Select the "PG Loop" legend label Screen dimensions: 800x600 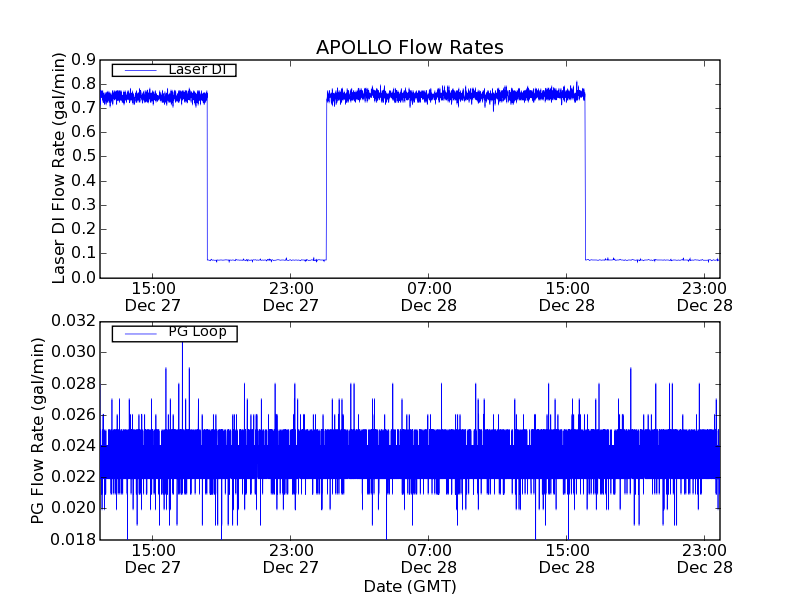[197, 332]
